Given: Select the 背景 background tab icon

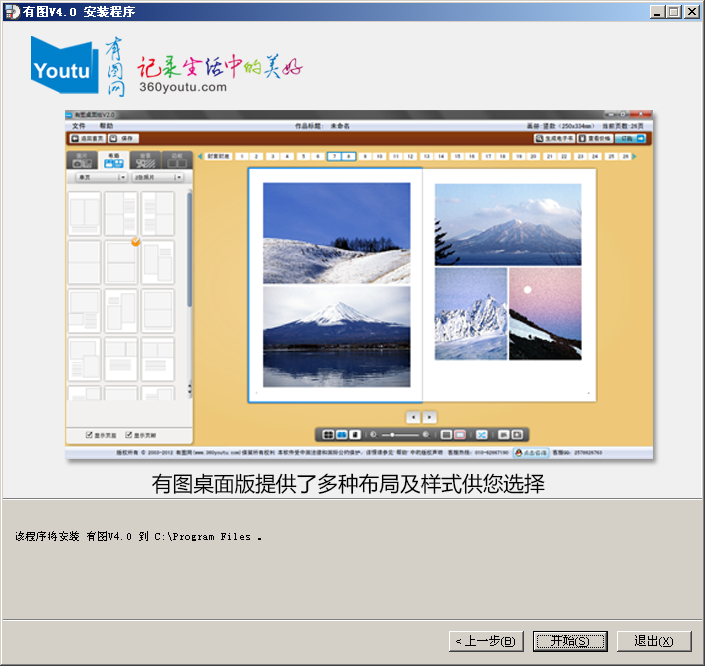Looking at the screenshot, I should point(145,160).
